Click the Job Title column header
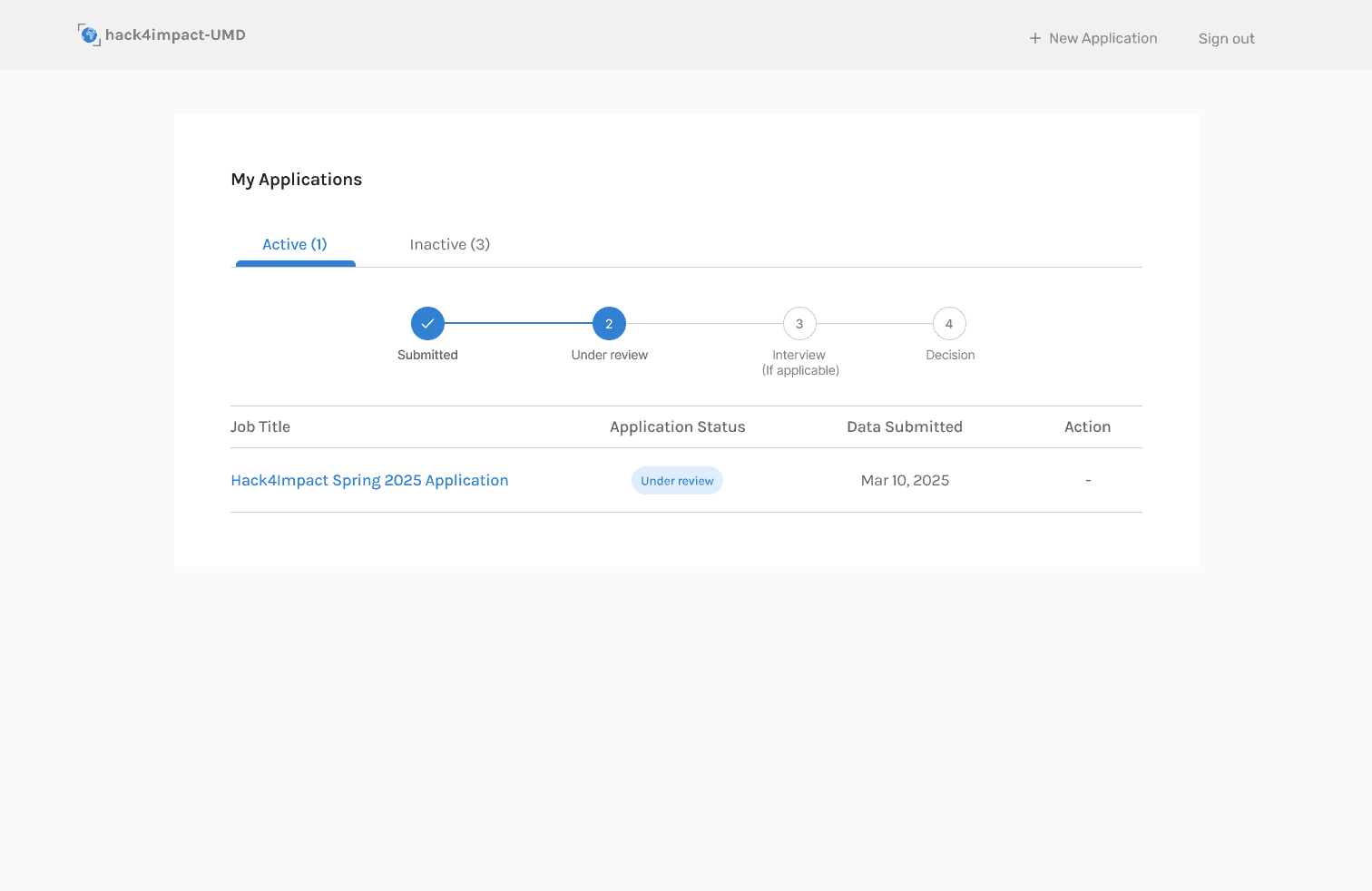This screenshot has width=1372, height=891. 260,426
